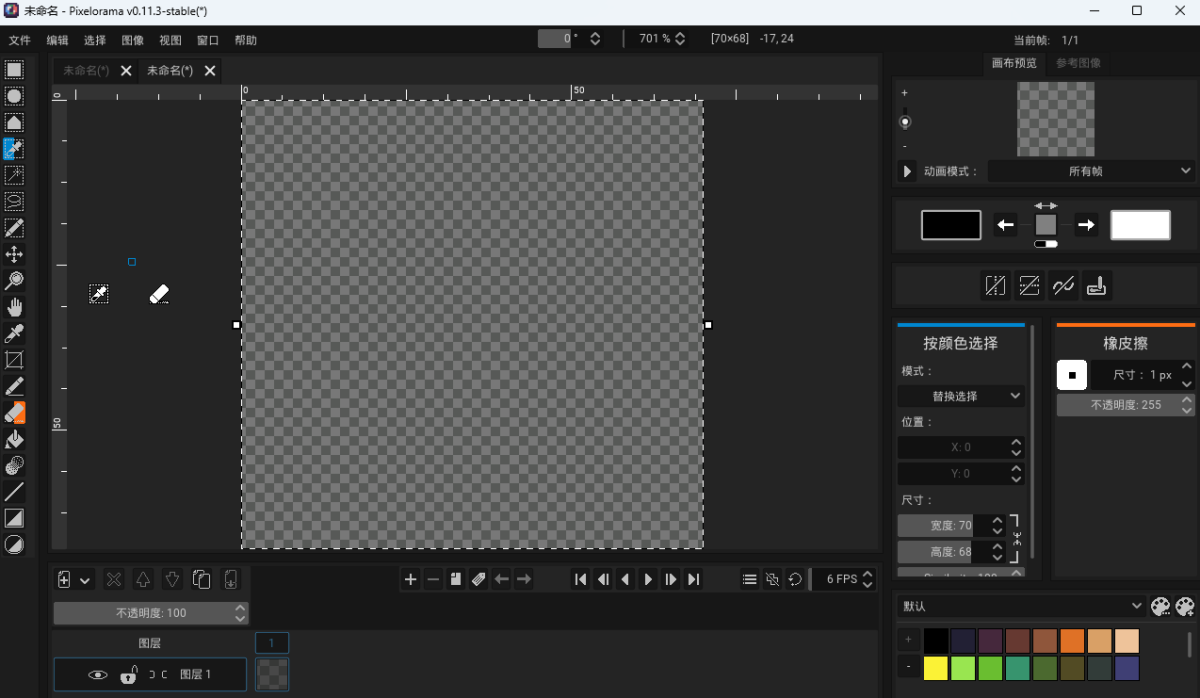1200x698 pixels.
Task: Select the pan hand tool
Action: pyautogui.click(x=14, y=307)
